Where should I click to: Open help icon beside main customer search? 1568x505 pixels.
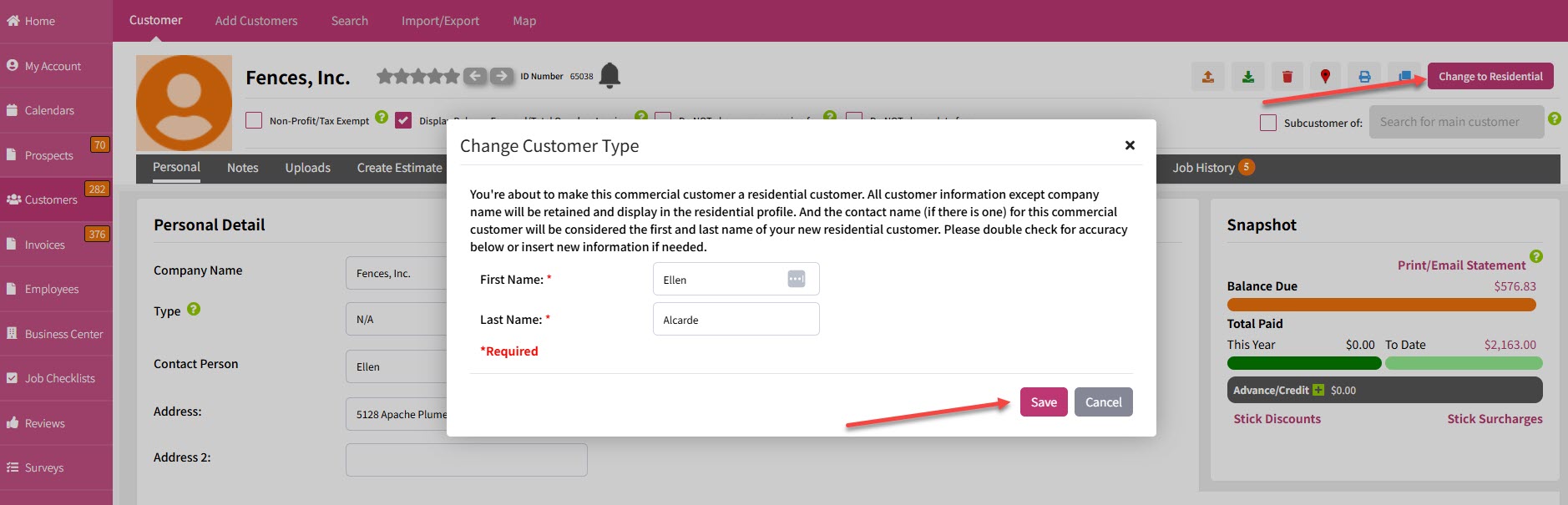coord(1555,119)
